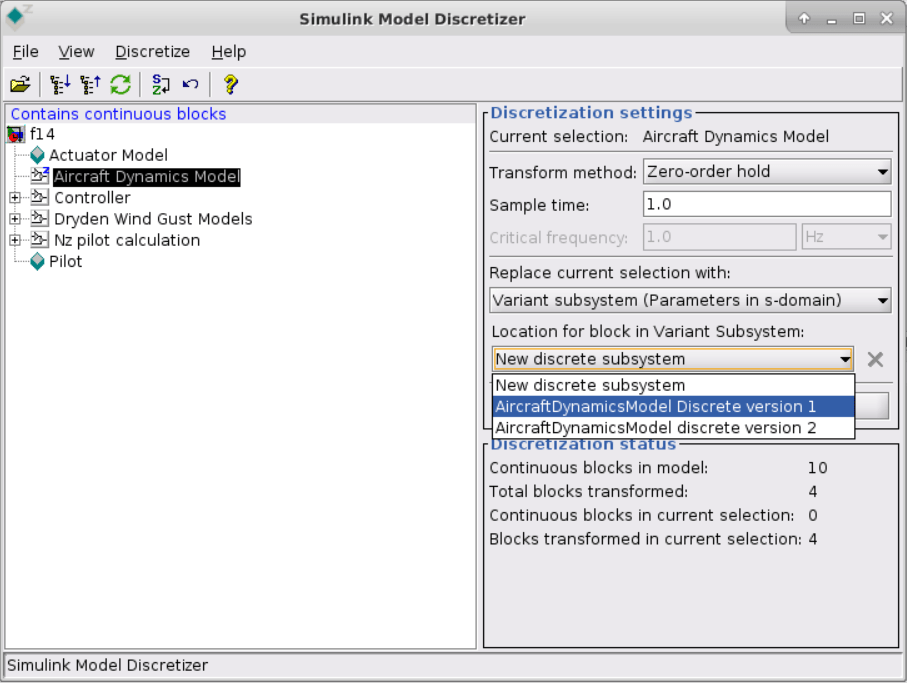Screen dimensions: 907x683
Task: Open the Replace current selection dropdown
Action: 690,301
